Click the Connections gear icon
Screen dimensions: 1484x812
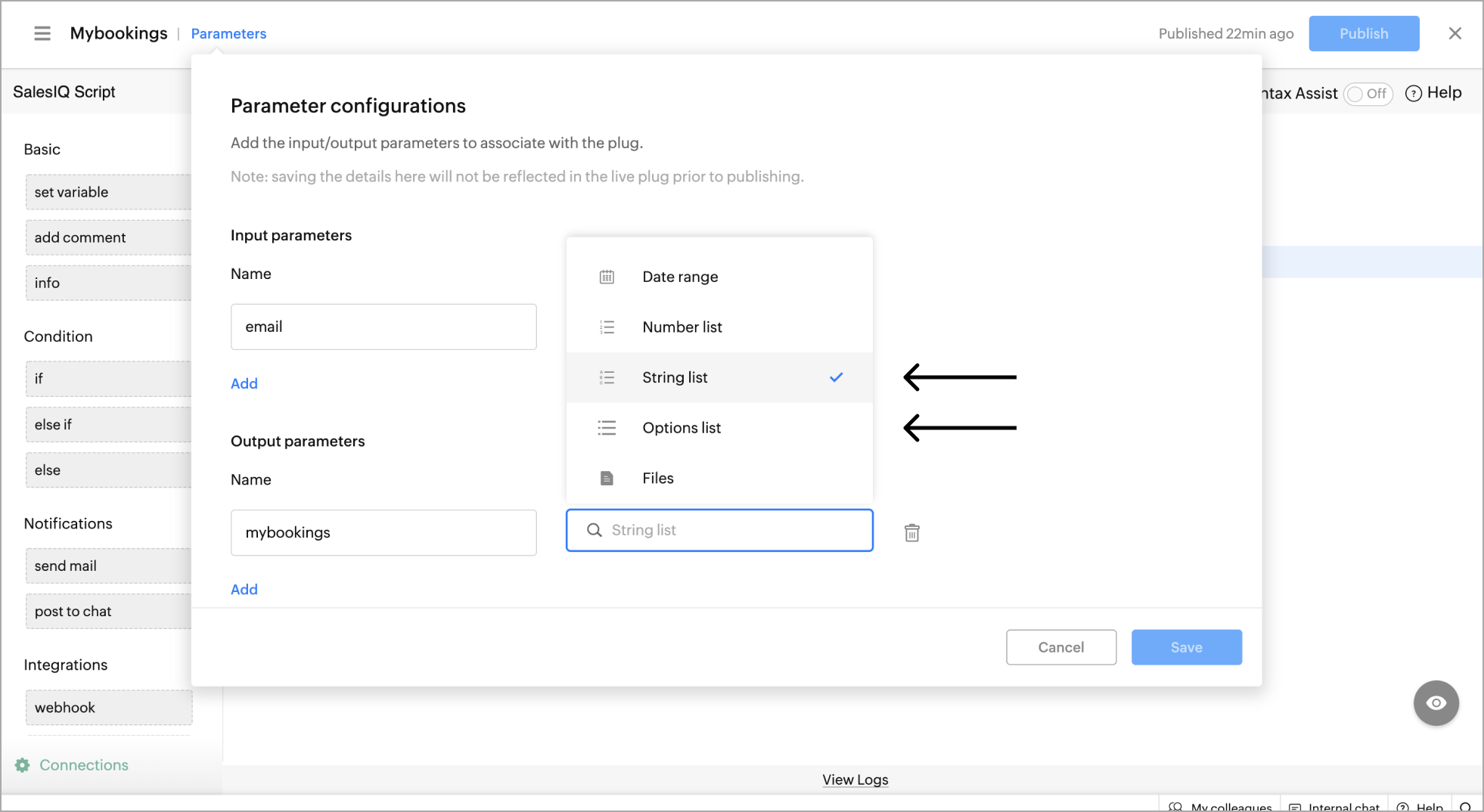tap(23, 765)
